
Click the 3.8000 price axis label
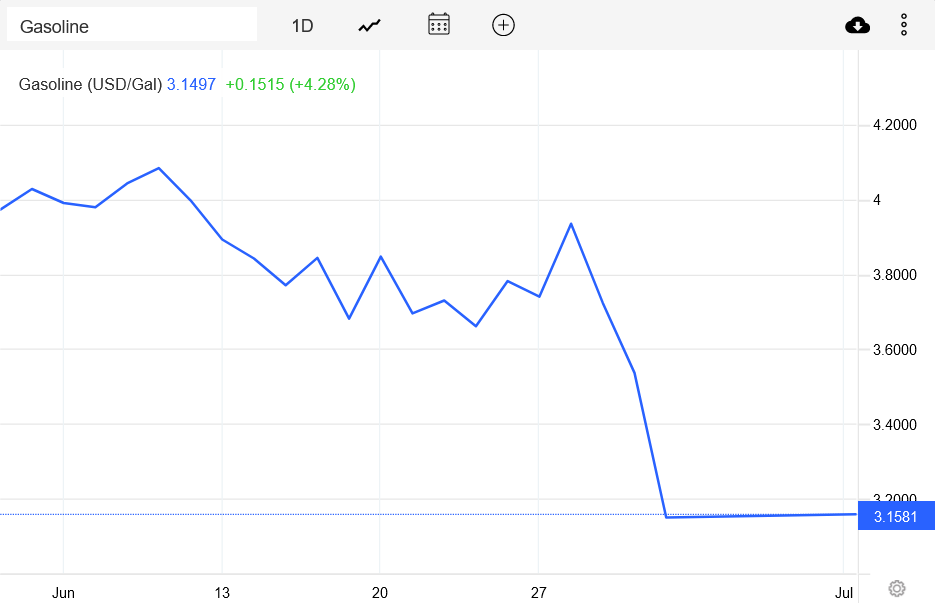[894, 275]
